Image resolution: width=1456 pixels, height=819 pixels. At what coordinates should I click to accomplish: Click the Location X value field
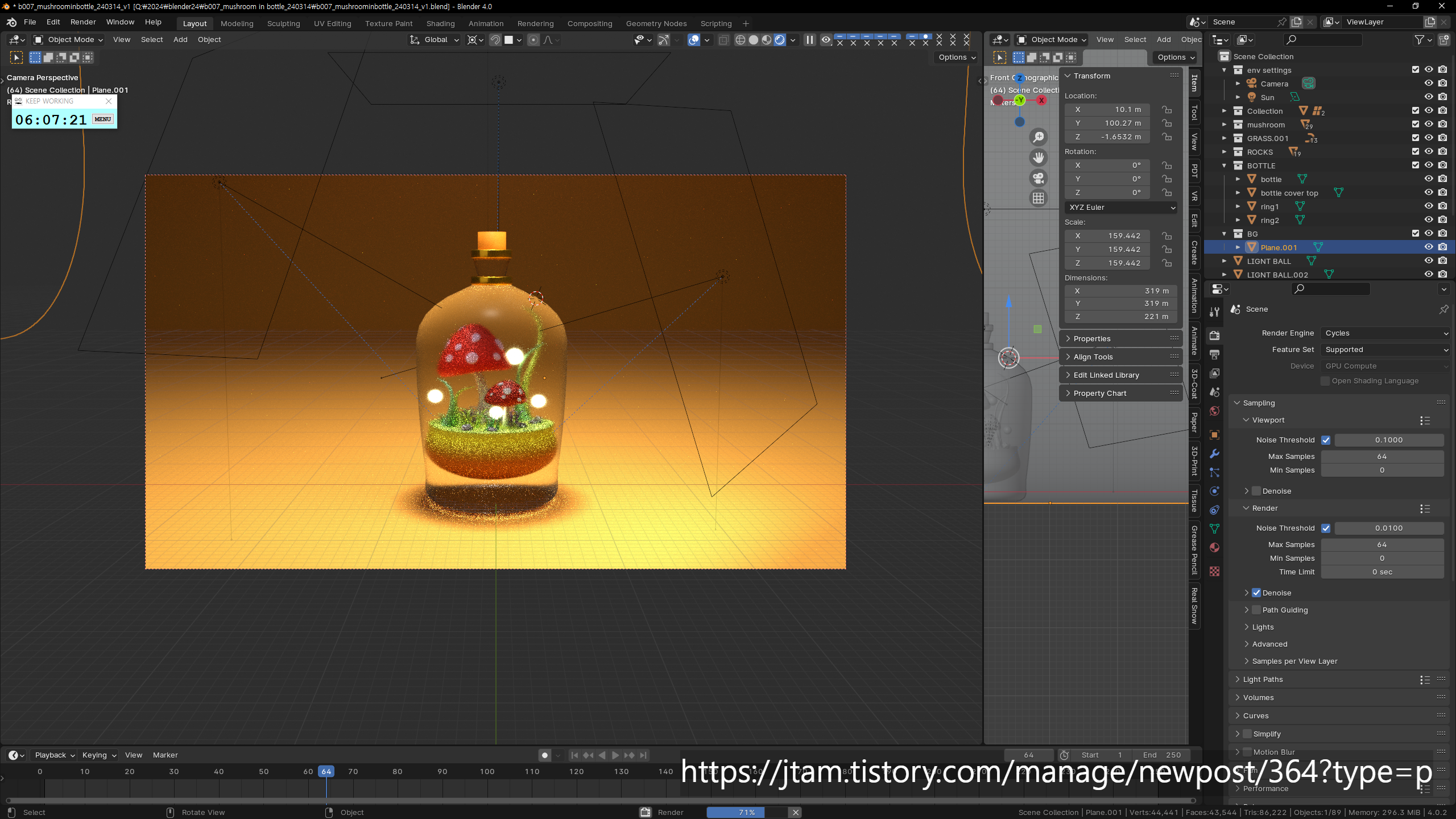click(1107, 110)
